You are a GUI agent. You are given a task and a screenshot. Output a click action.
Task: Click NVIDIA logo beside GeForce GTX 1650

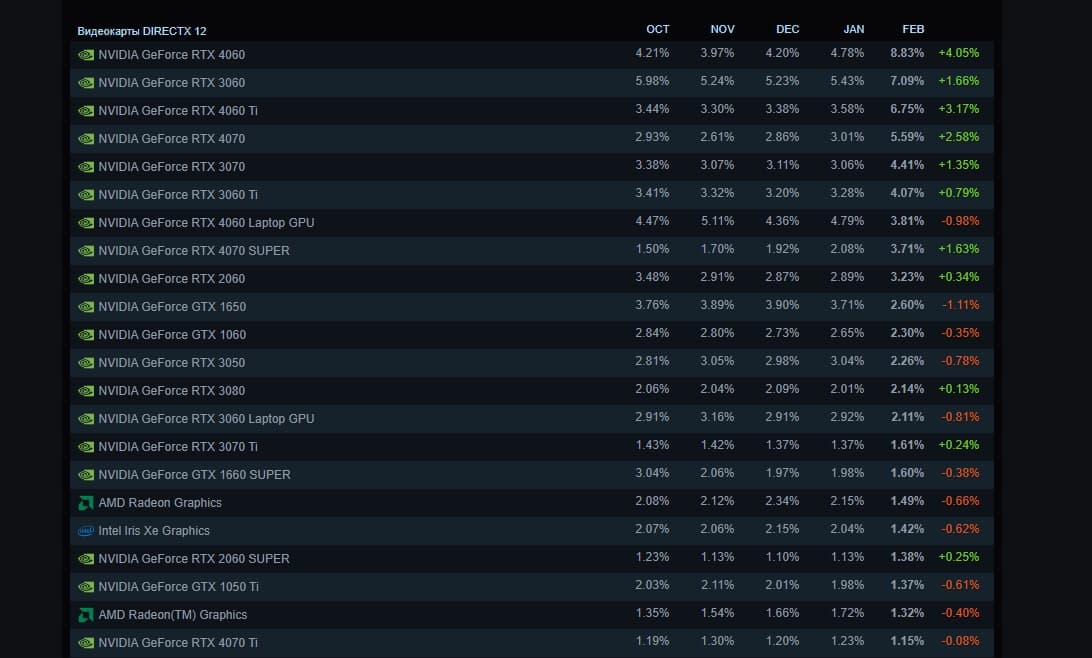tap(86, 307)
